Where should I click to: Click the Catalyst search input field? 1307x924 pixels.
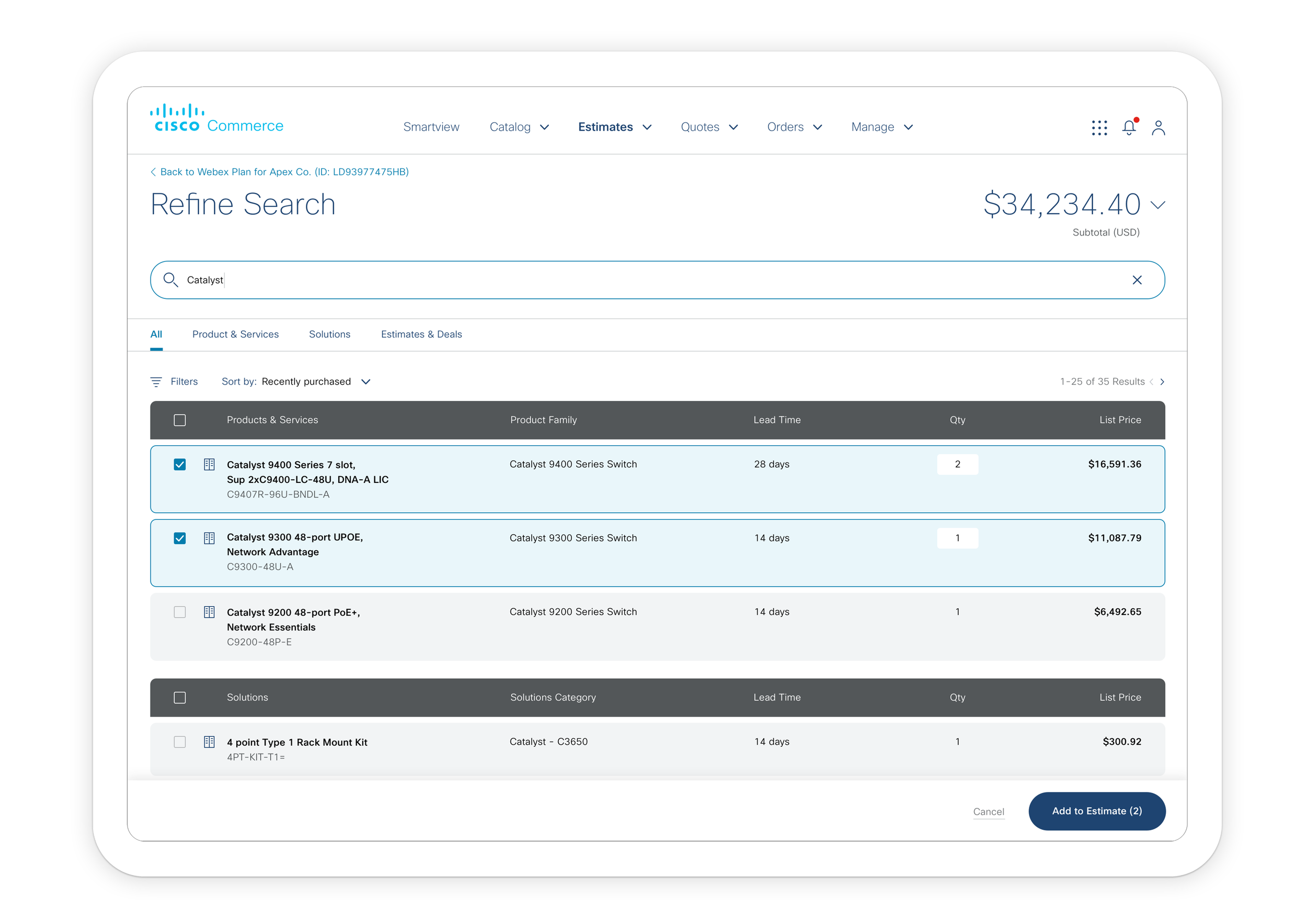(x=626, y=280)
